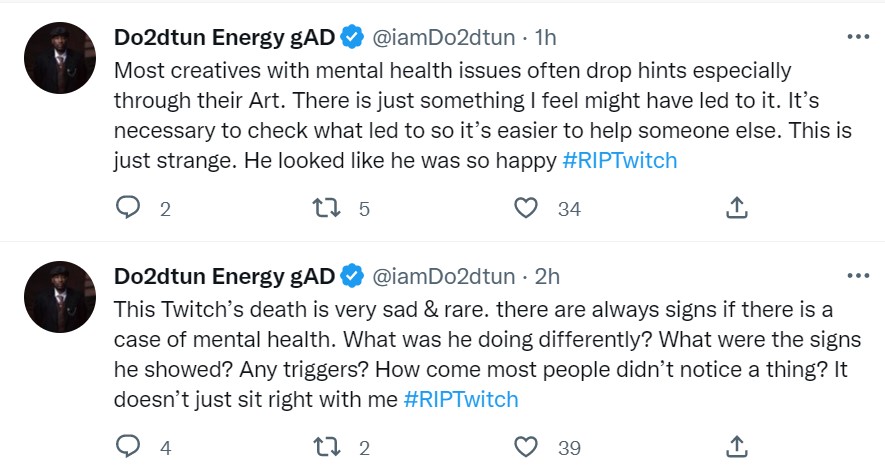The image size is (885, 469).
Task: Open #RIPTwitch hashtag in the second tweet
Action: 461,399
